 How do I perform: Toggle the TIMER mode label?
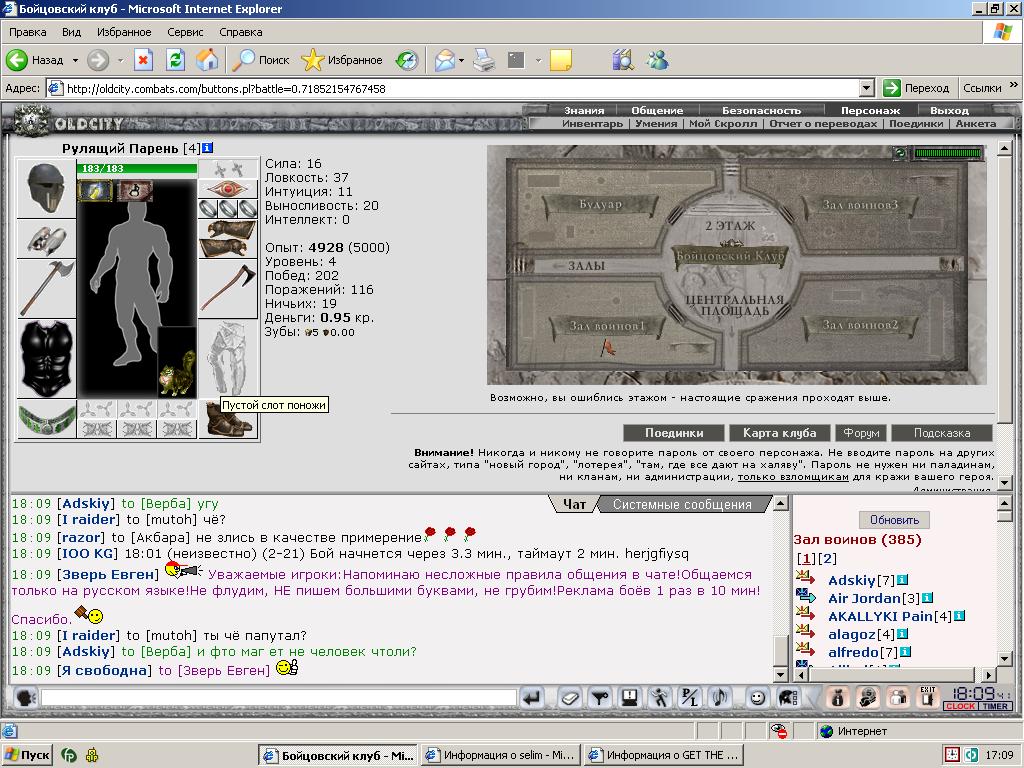click(995, 706)
